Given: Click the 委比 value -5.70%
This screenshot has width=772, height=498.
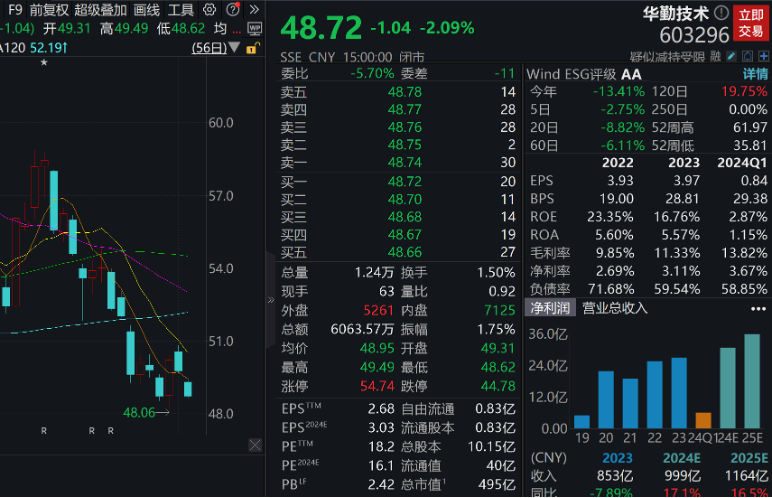Looking at the screenshot, I should (372, 74).
